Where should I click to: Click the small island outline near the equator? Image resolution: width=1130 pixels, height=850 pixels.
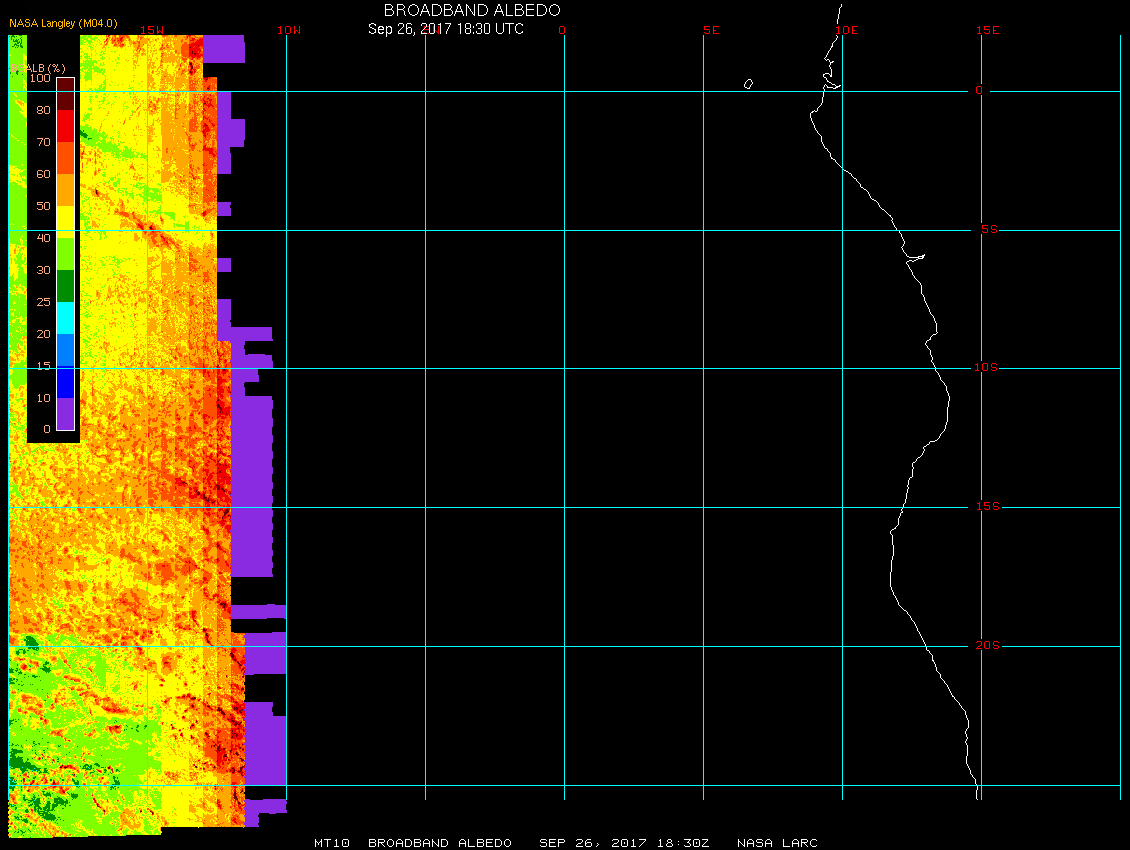pos(748,84)
